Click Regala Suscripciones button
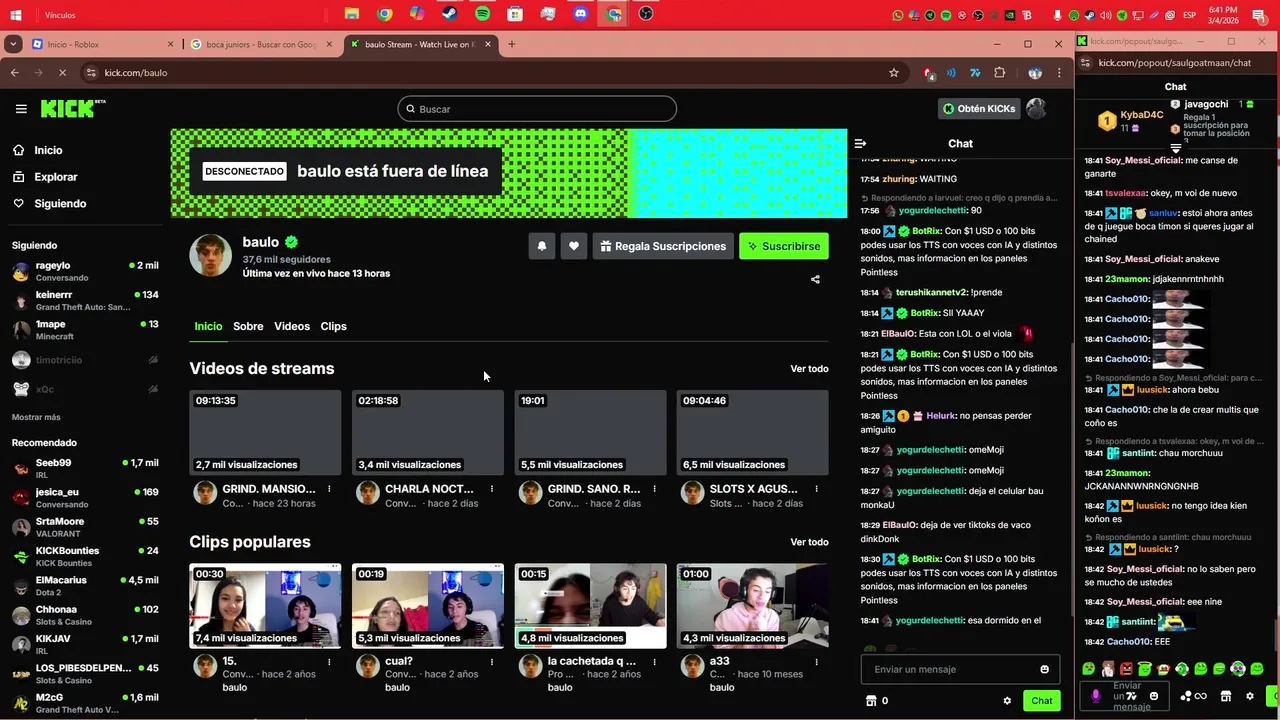This screenshot has height=720, width=1280. (x=663, y=246)
